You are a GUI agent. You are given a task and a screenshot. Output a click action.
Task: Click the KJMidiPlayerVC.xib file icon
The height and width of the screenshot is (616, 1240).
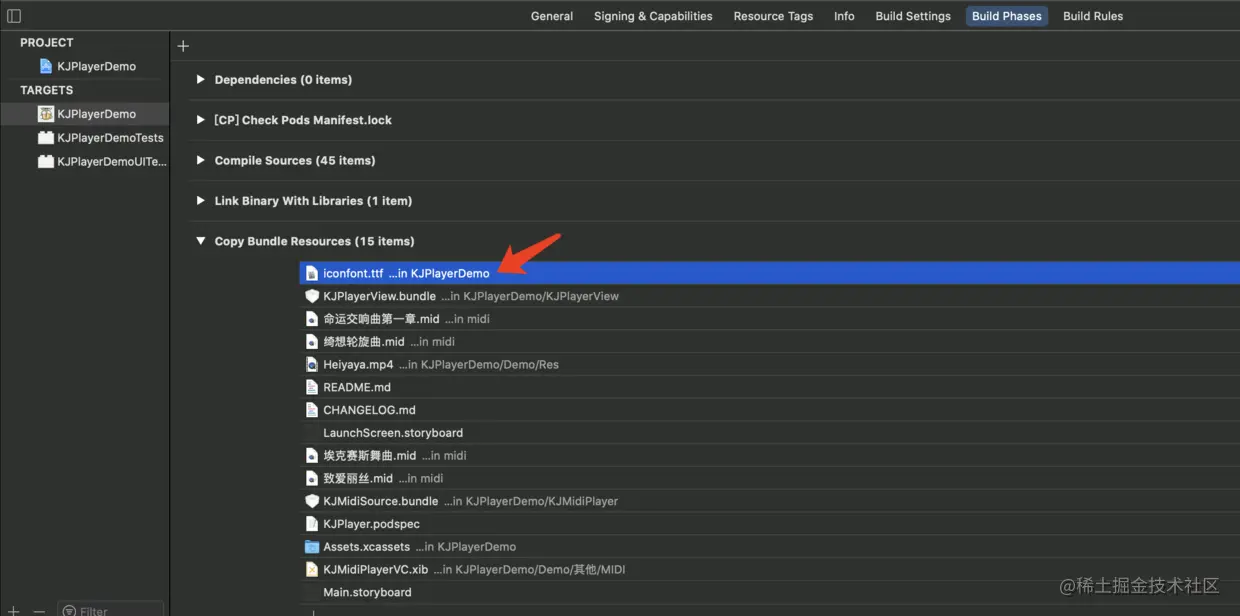(312, 569)
